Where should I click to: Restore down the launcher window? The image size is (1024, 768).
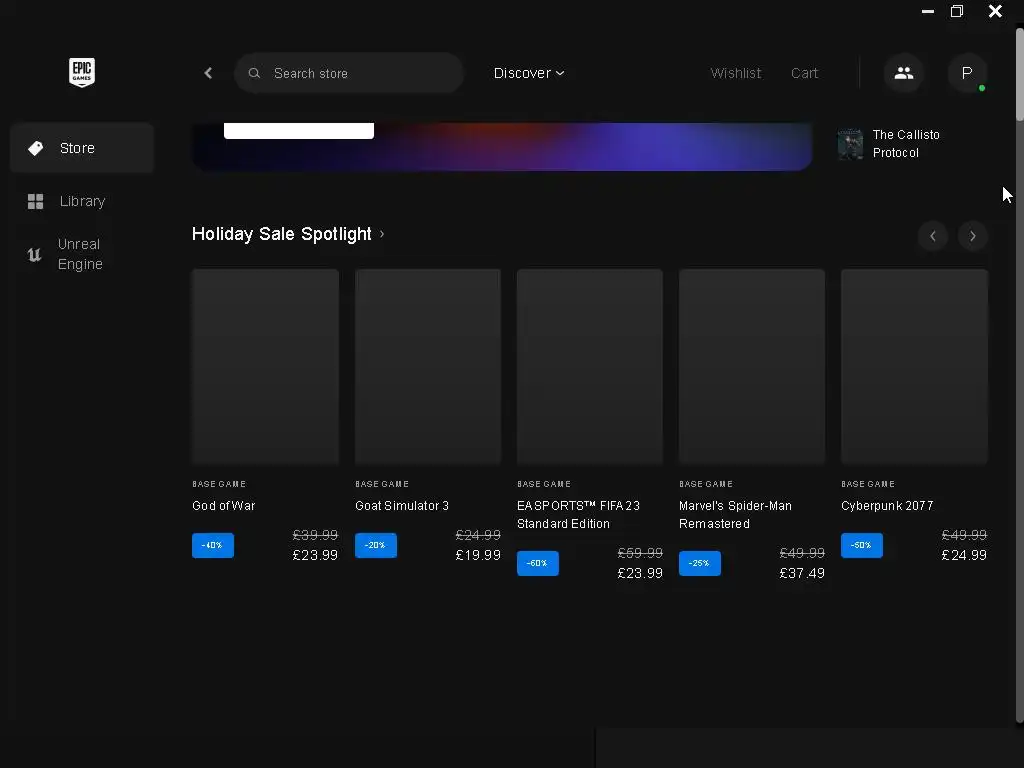pos(957,11)
